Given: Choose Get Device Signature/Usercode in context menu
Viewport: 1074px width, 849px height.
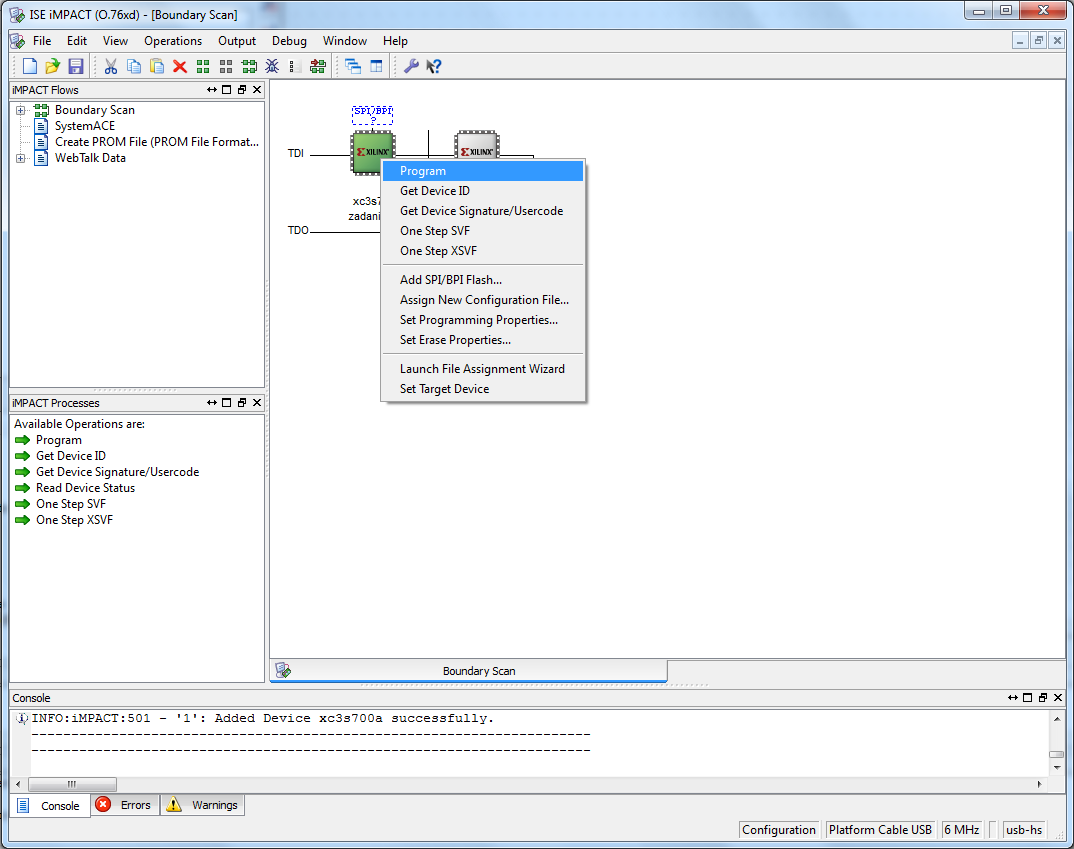Looking at the screenshot, I should [x=482, y=211].
